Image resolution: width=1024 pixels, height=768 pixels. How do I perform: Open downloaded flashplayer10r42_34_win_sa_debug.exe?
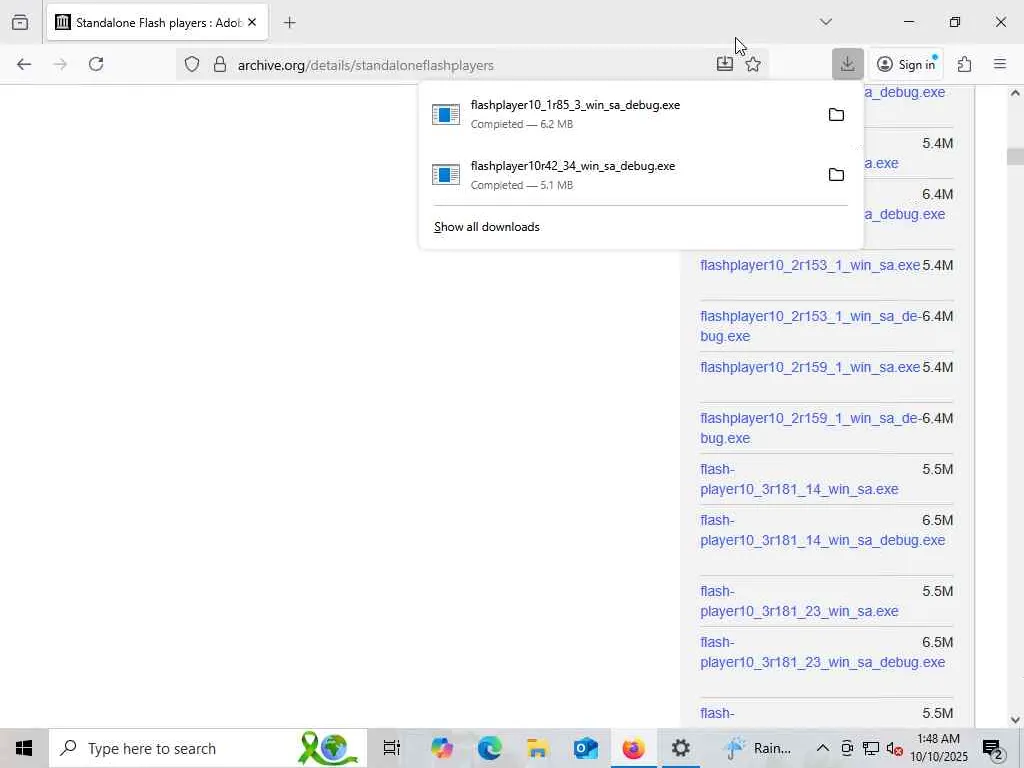620,175
